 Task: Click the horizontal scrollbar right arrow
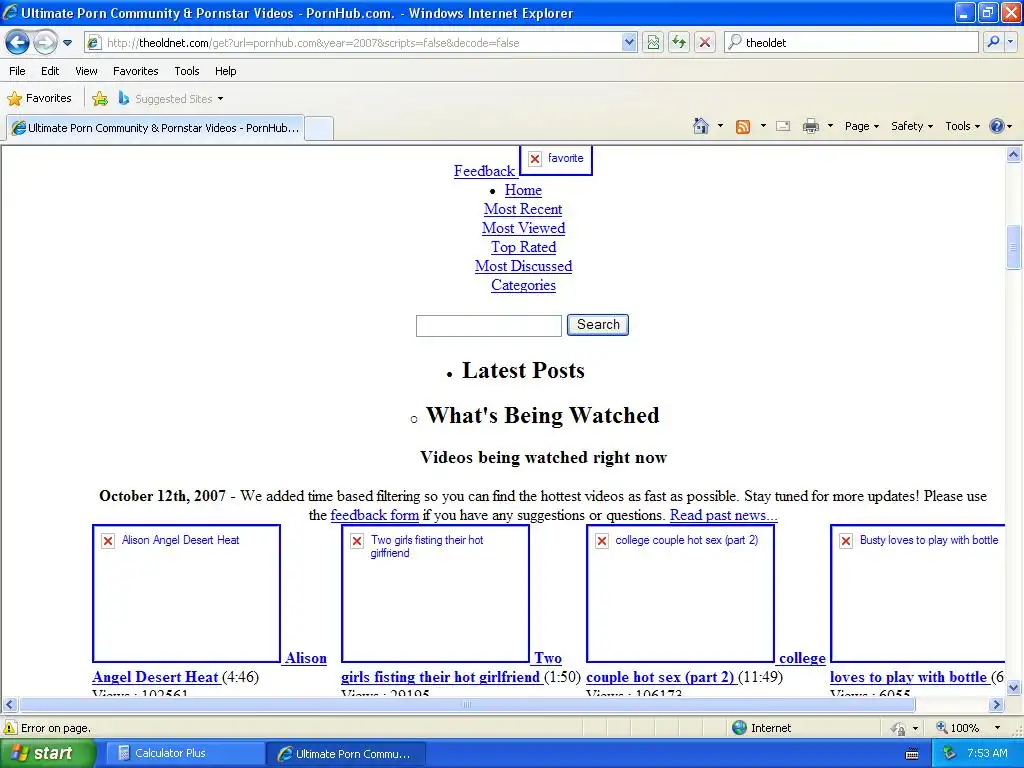tap(997, 705)
